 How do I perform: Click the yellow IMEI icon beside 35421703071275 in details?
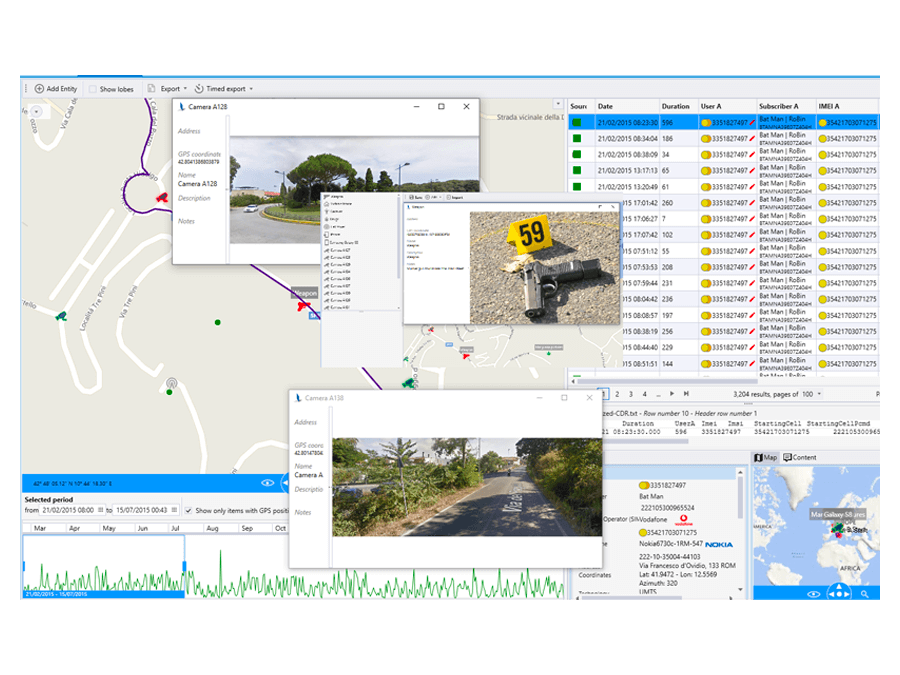(x=643, y=533)
